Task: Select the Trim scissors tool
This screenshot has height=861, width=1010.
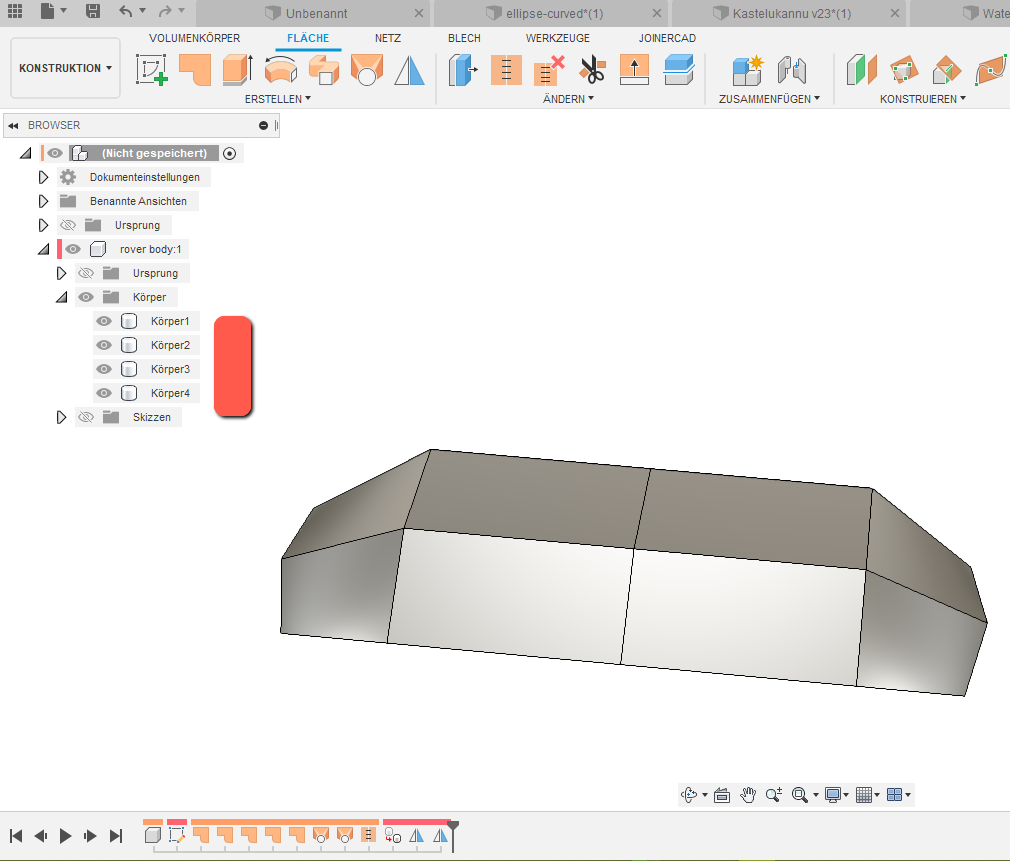Action: 592,70
